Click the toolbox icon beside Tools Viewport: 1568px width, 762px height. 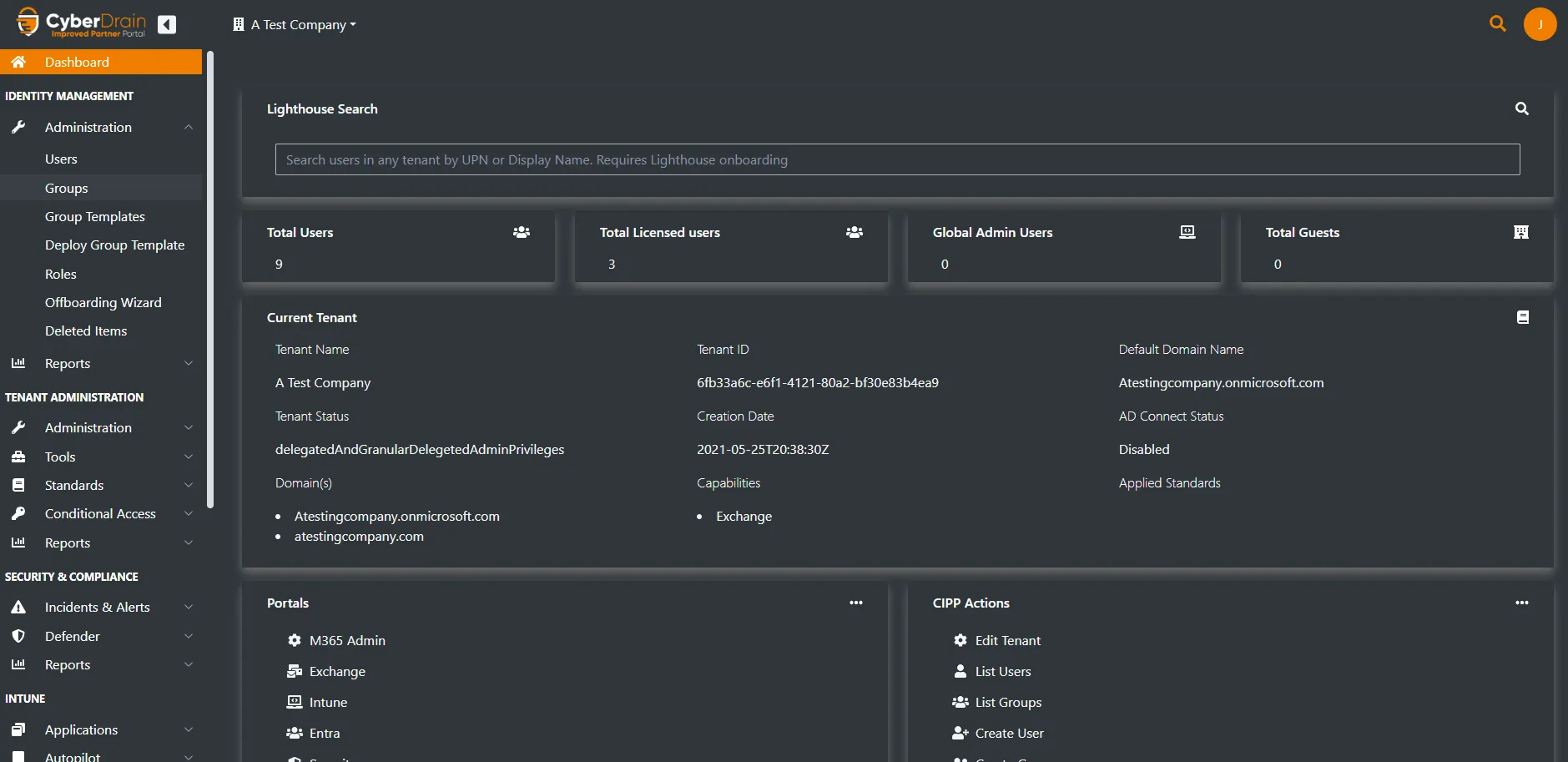point(18,457)
